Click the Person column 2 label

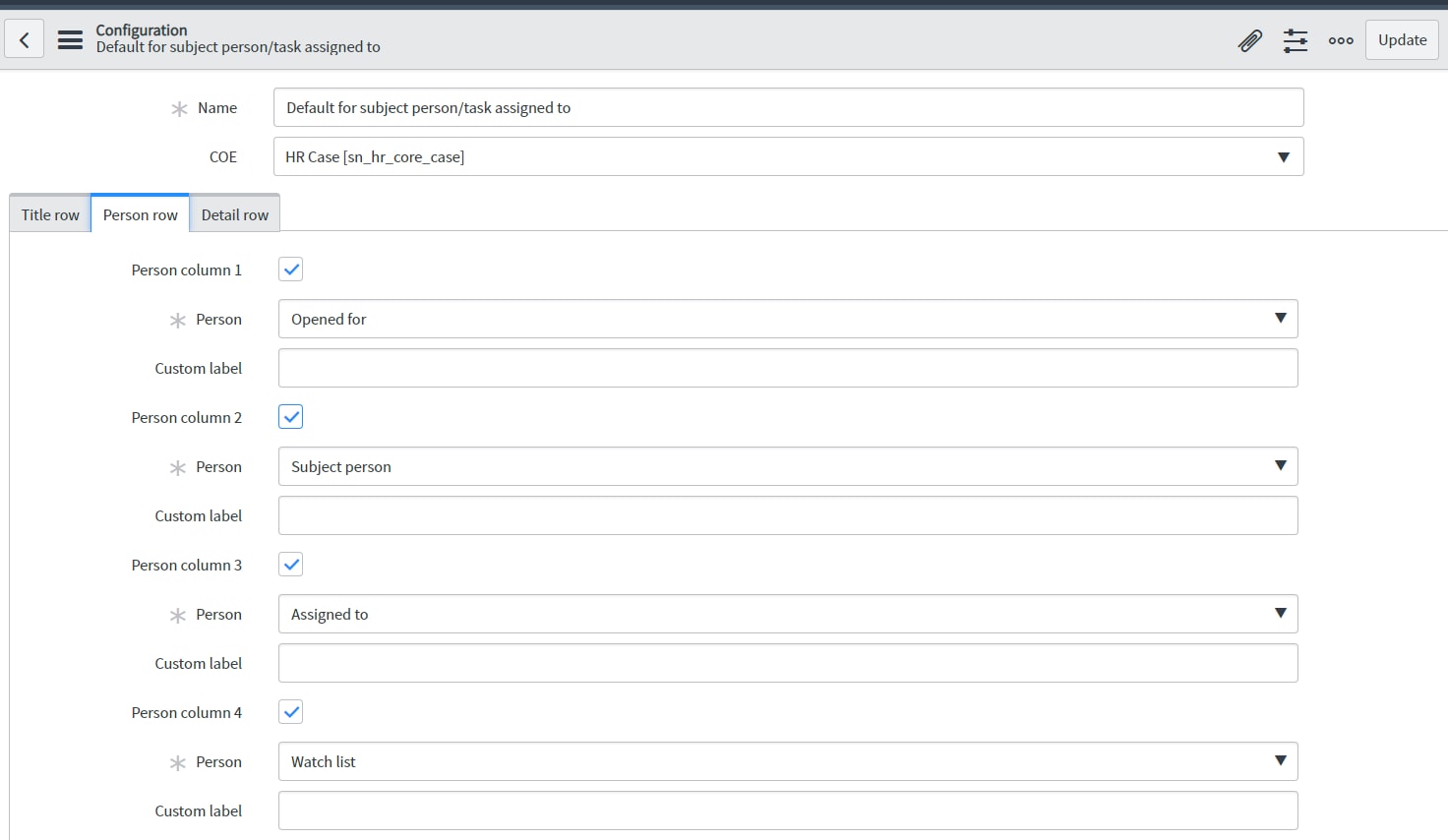point(187,417)
